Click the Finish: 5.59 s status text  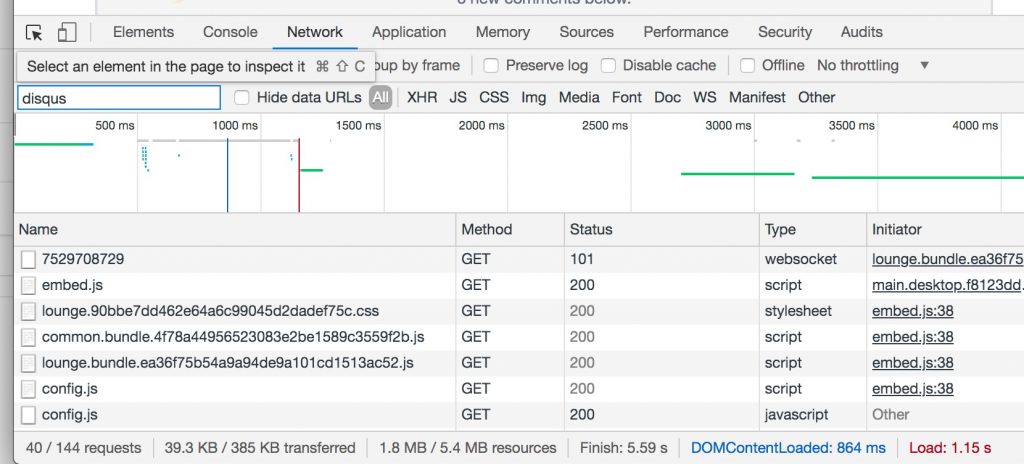[x=624, y=448]
